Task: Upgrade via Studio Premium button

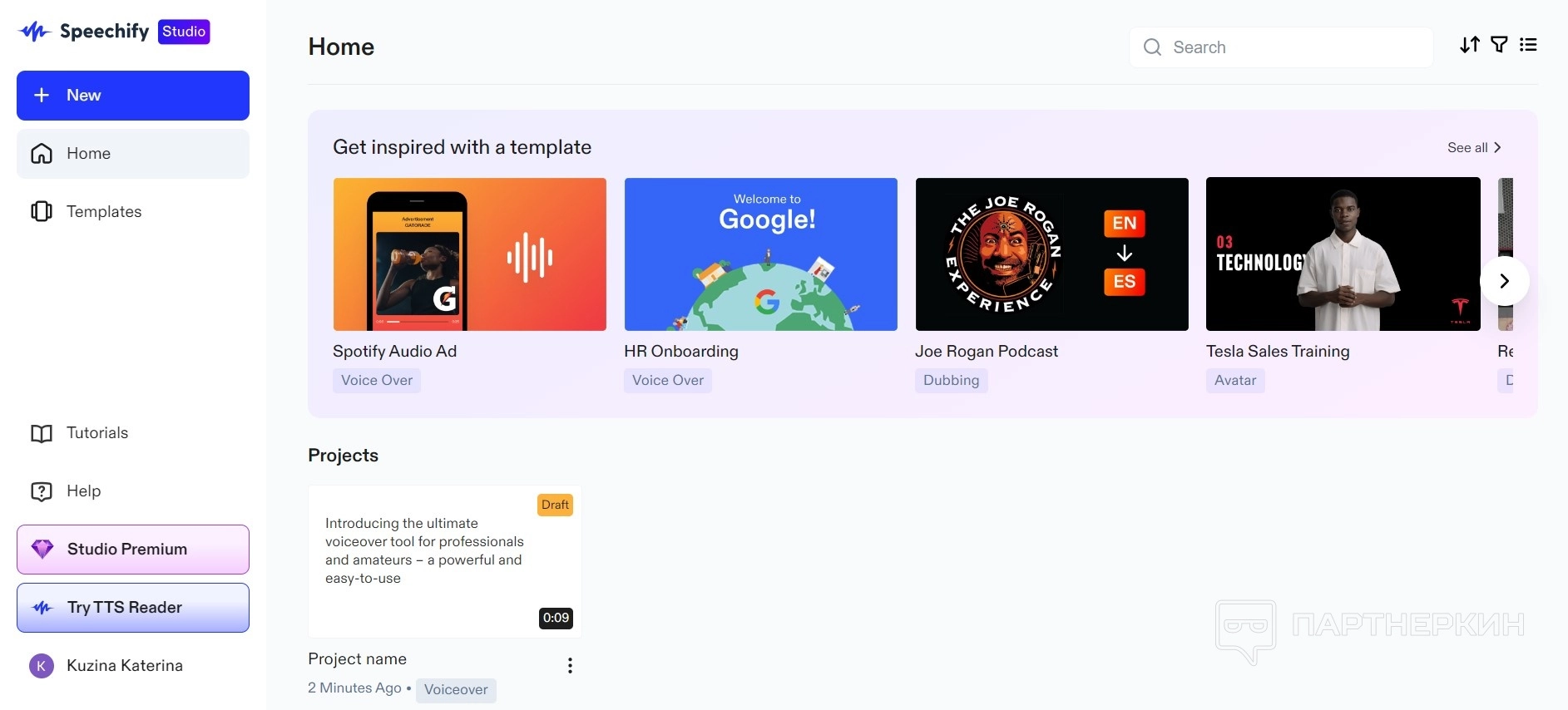Action: (133, 550)
